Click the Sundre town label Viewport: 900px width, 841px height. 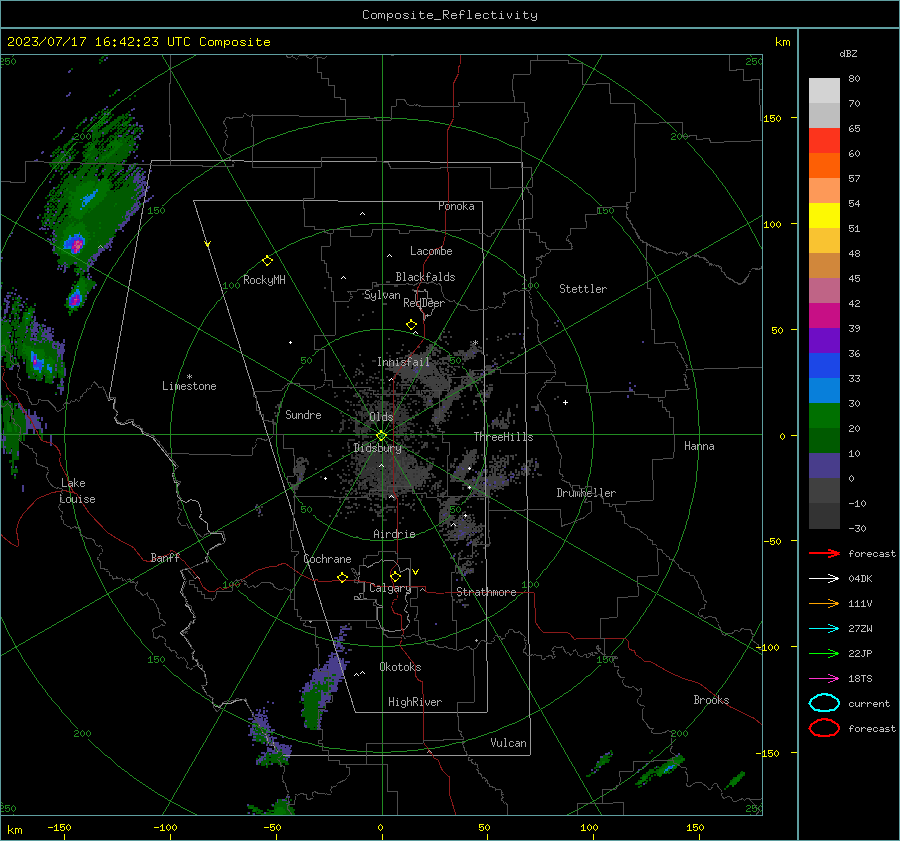(x=303, y=414)
